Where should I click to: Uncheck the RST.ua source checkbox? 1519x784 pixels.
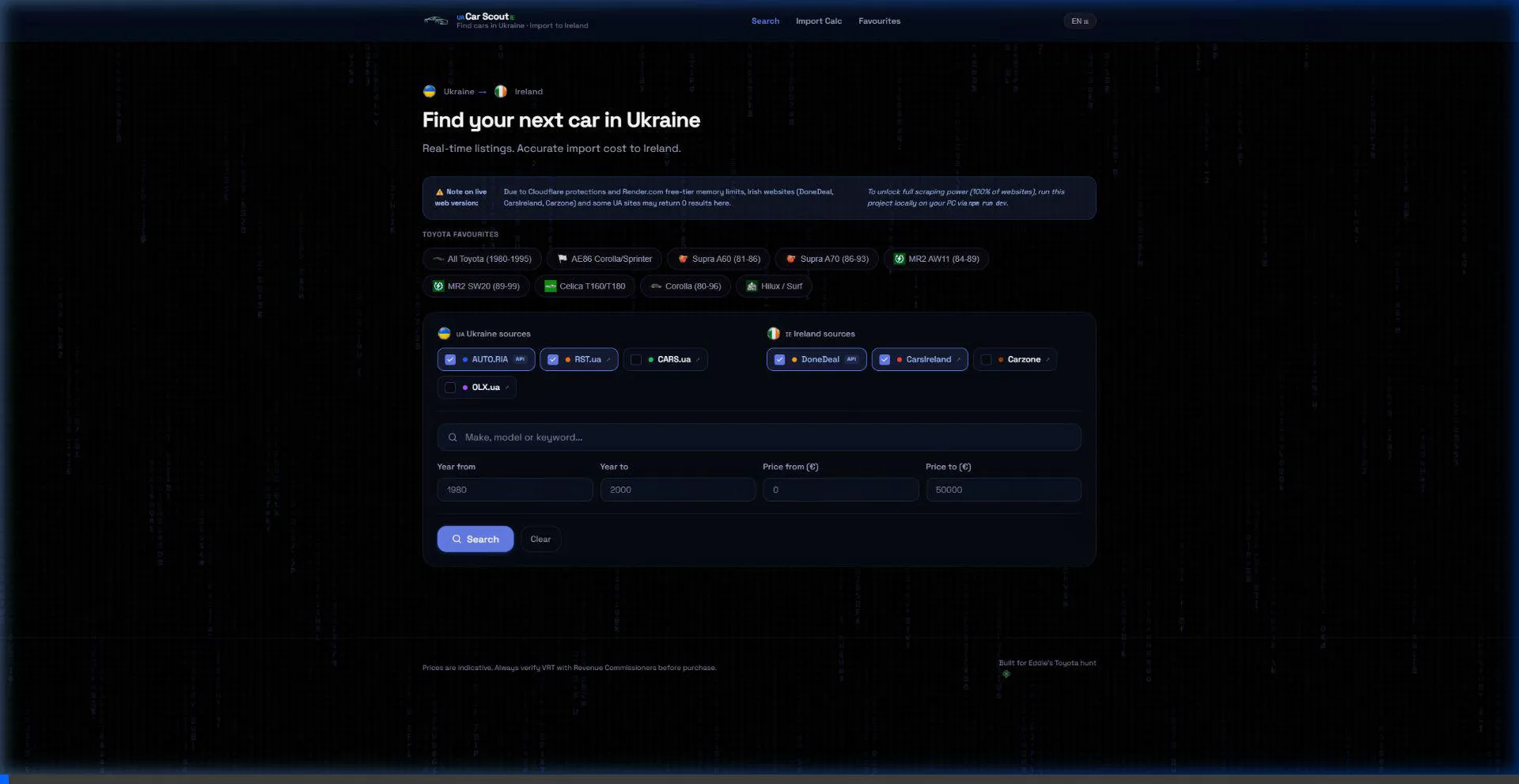[x=553, y=359]
